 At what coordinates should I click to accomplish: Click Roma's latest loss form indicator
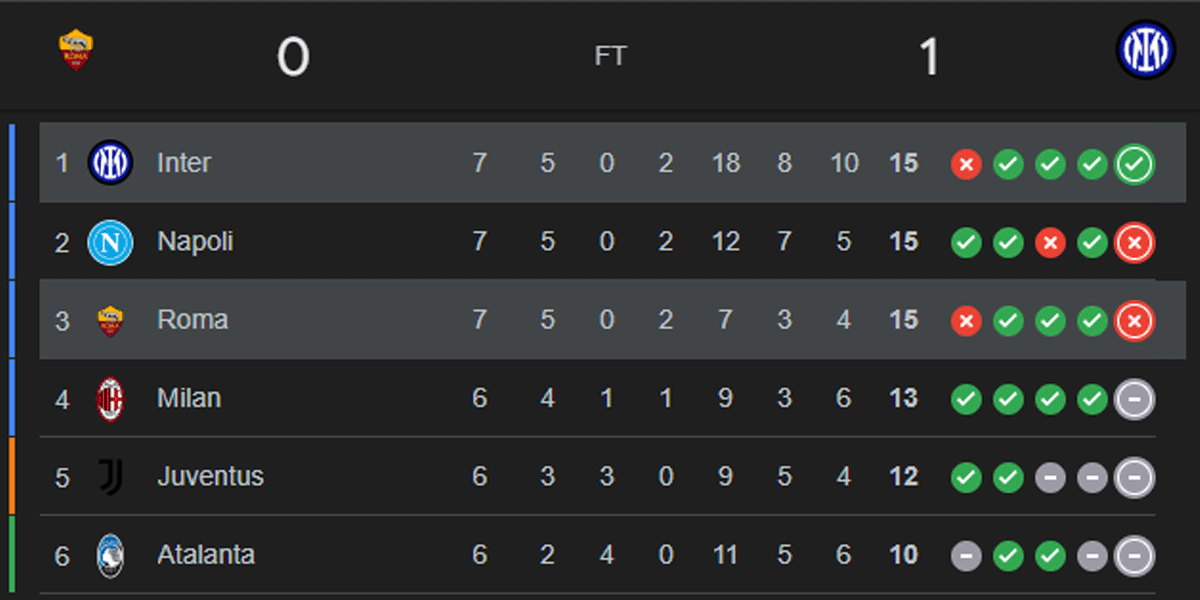coord(1135,321)
